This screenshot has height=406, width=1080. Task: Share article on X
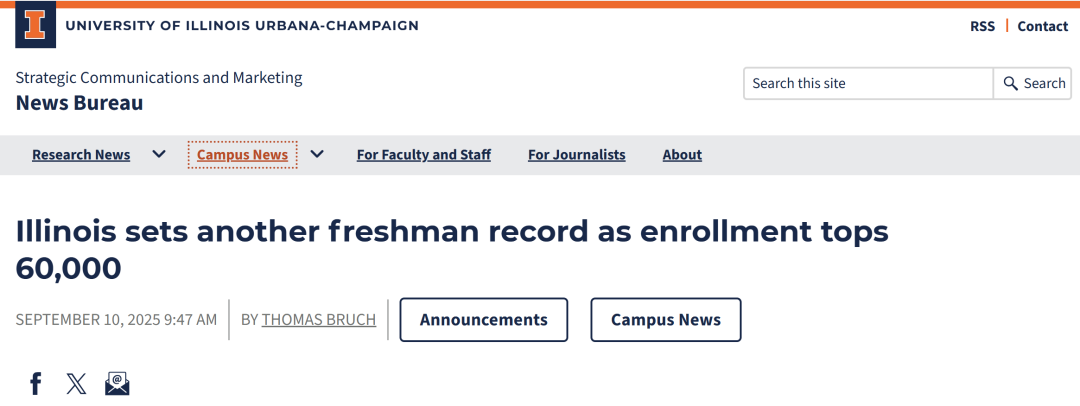(x=76, y=383)
